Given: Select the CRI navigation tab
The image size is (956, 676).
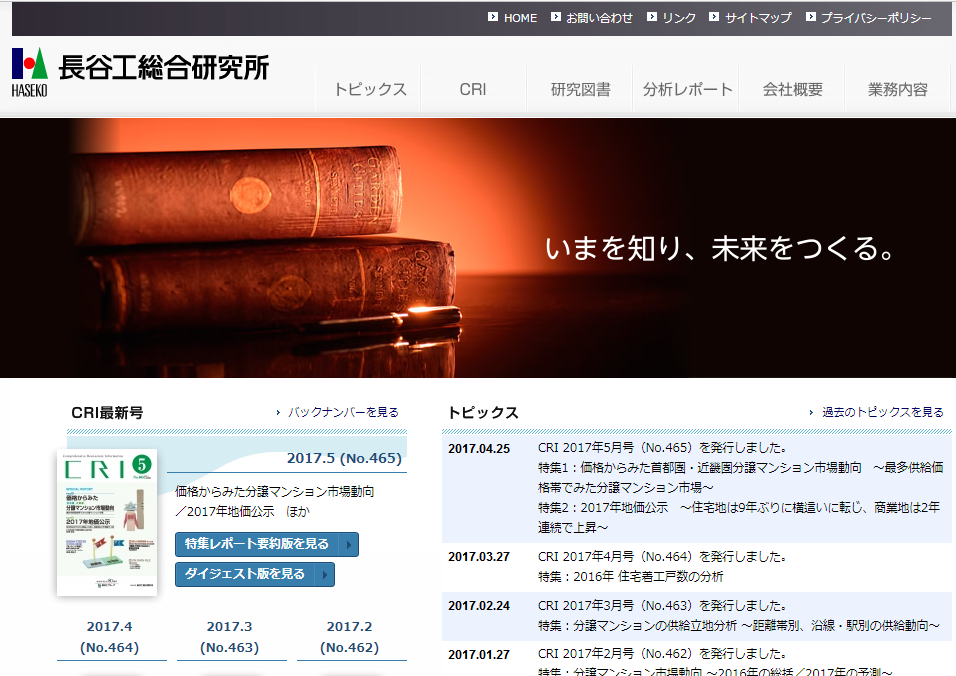Looking at the screenshot, I should 473,89.
